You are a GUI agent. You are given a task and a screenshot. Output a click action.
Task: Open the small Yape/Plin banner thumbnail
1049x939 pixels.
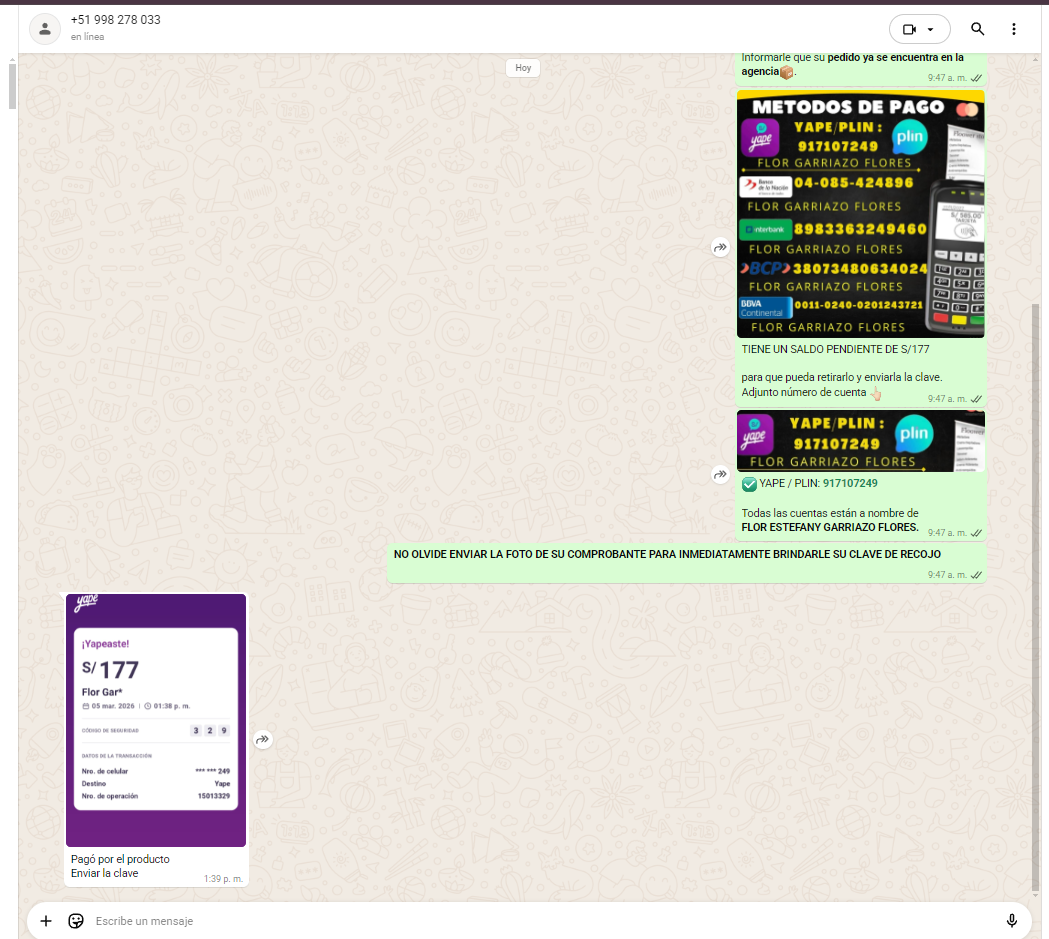[x=860, y=441]
